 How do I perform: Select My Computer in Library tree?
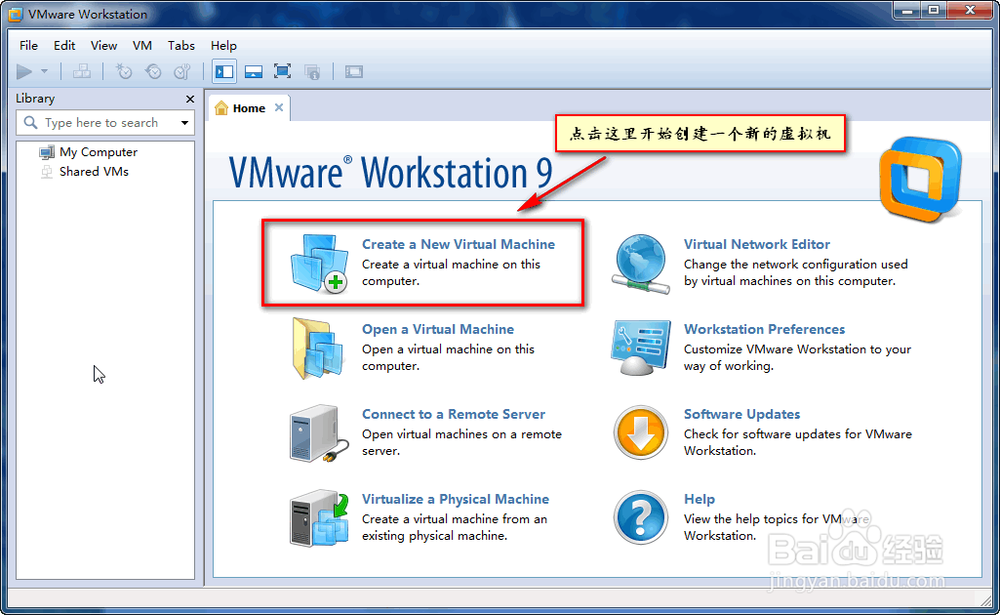click(98, 152)
